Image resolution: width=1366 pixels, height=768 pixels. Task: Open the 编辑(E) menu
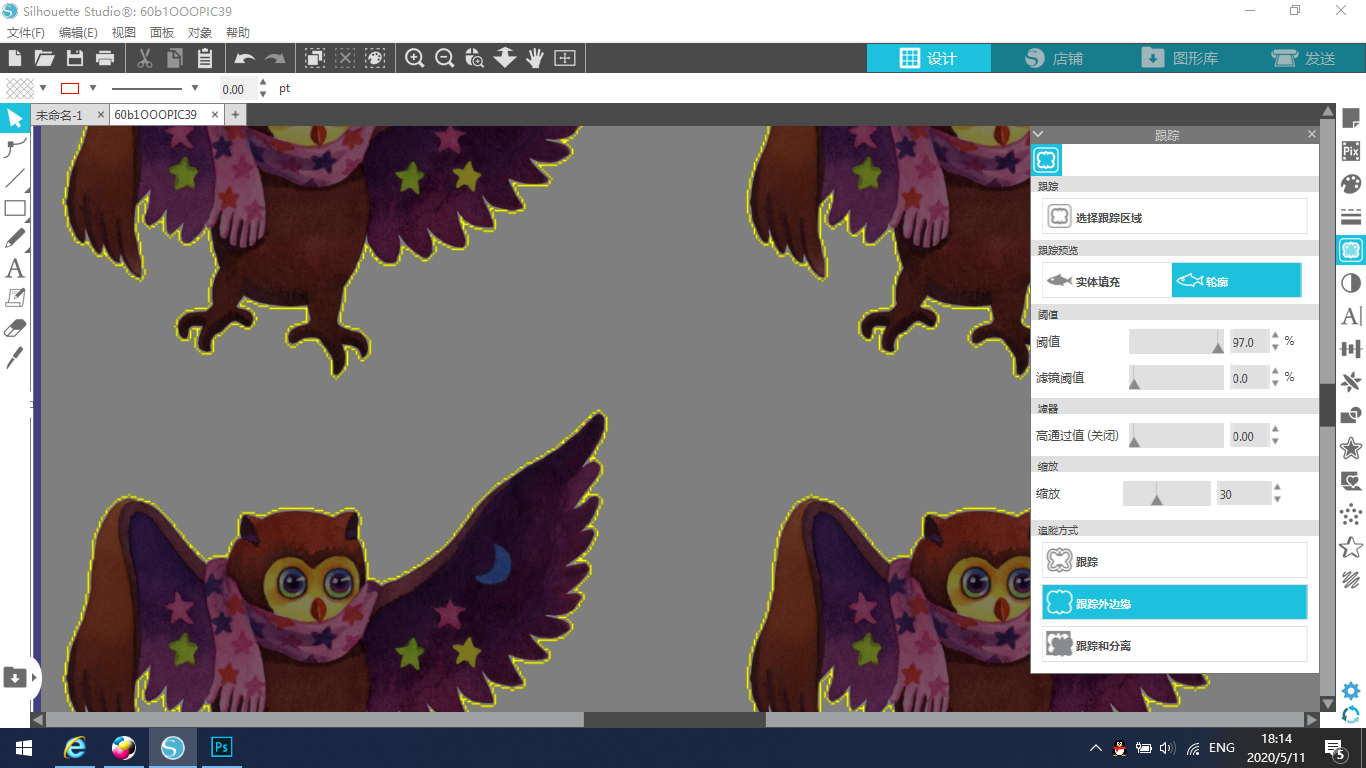point(78,32)
